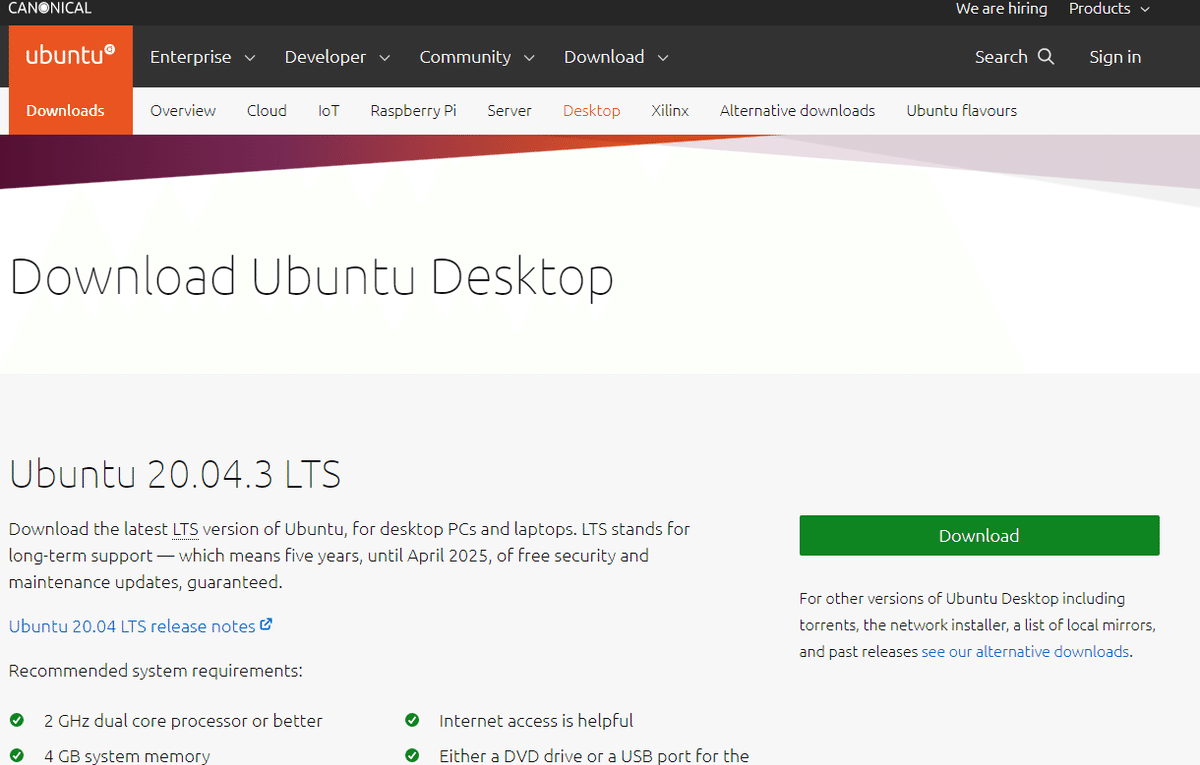Click the checkmark beside 4 GB memory
1200x765 pixels.
point(17,755)
